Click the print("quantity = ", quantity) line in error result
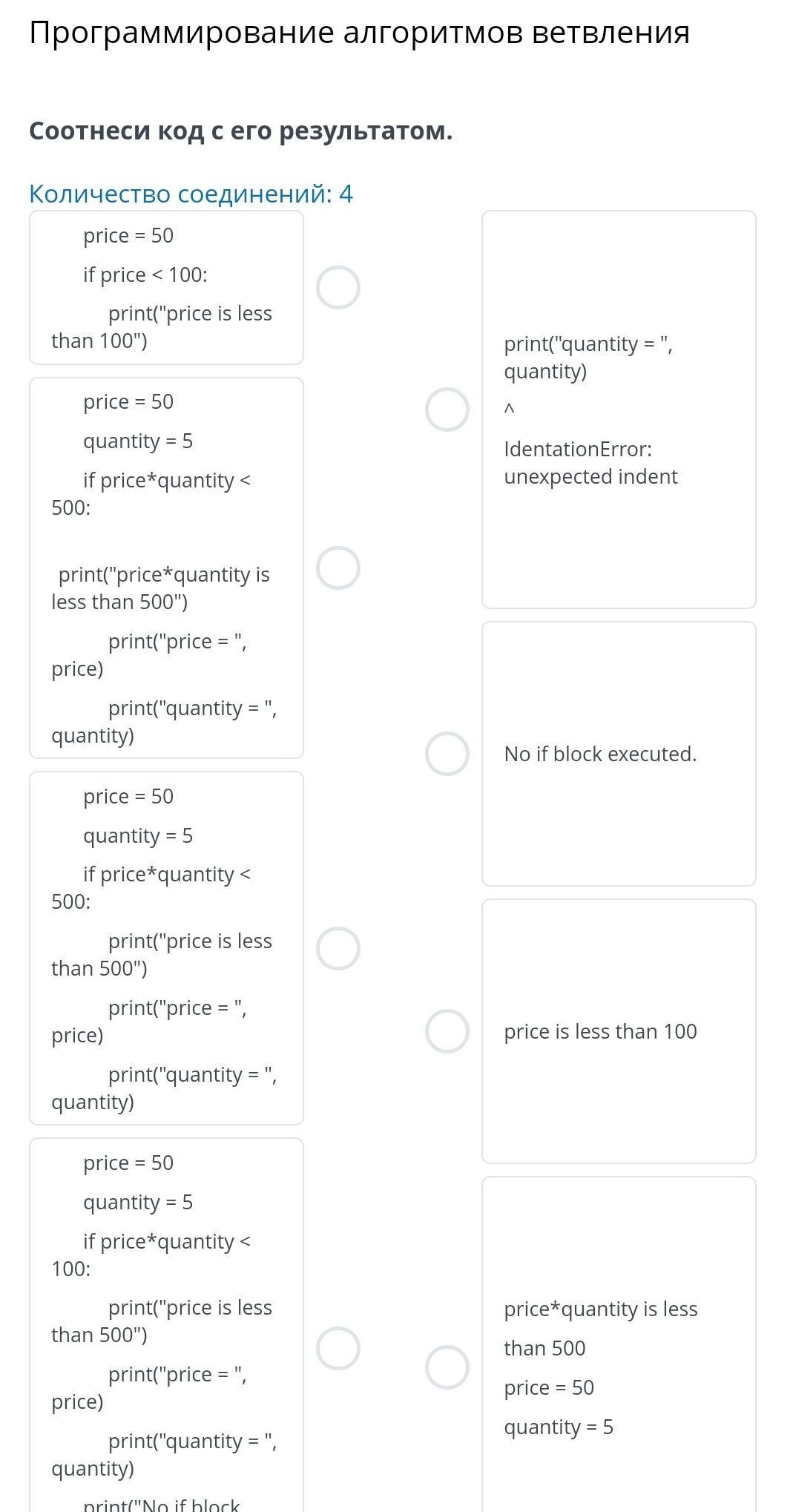 point(588,358)
